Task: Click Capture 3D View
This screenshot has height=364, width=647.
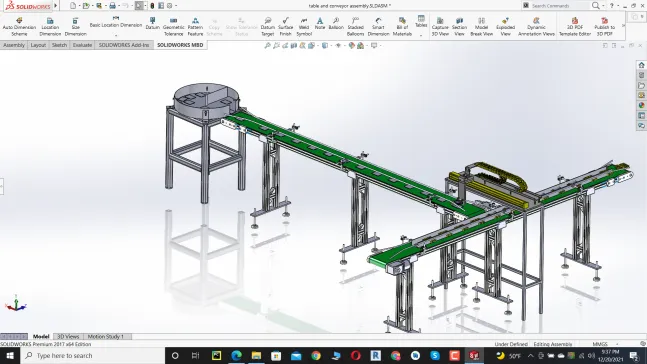Action: 440,27
